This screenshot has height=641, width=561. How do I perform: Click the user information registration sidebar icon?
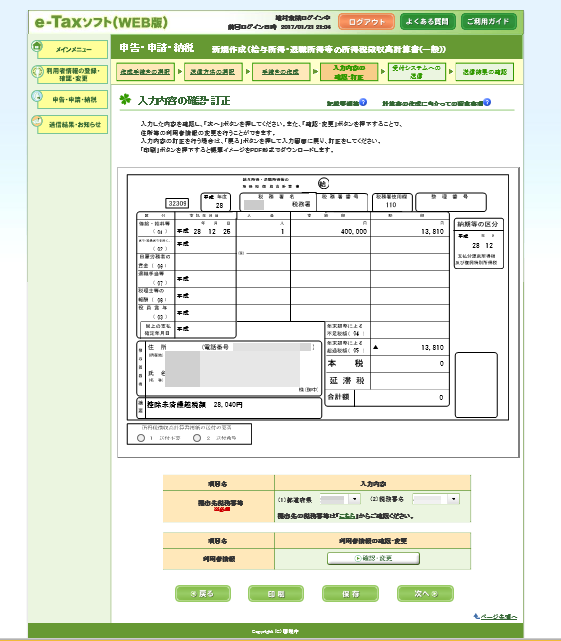click(x=37, y=72)
